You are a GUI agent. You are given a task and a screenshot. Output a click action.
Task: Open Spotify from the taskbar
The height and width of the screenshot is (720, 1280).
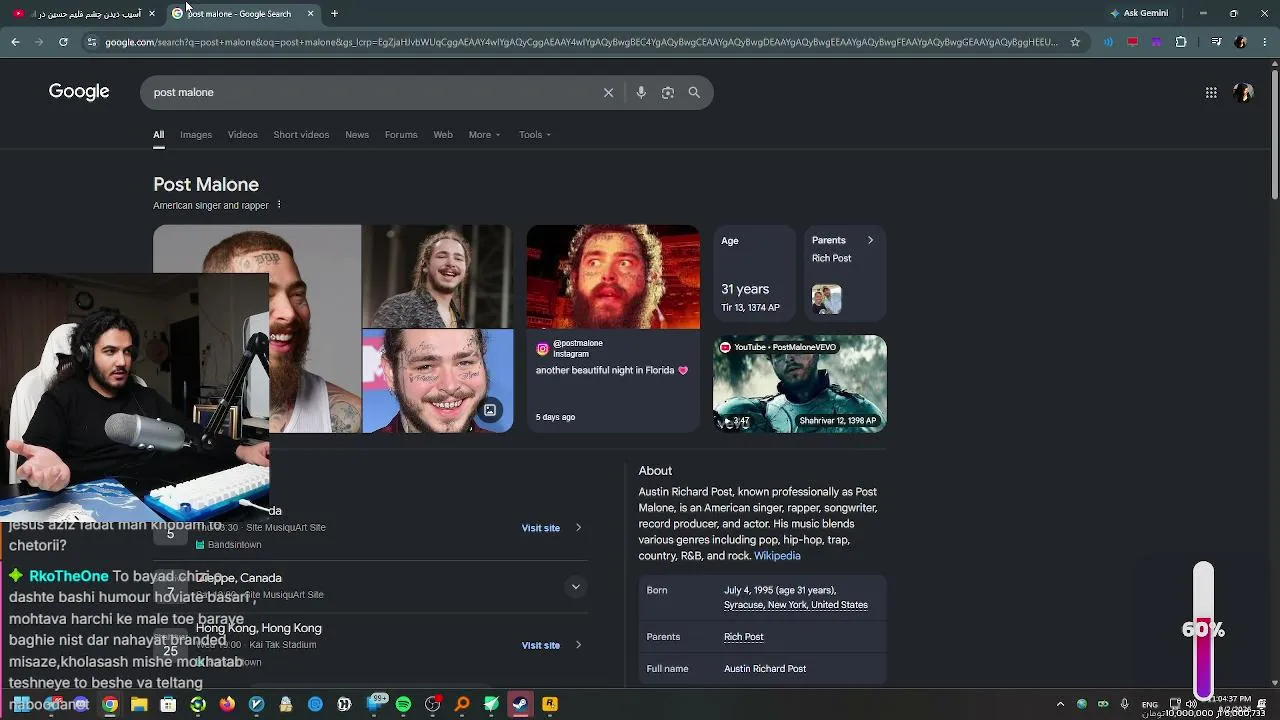point(403,704)
